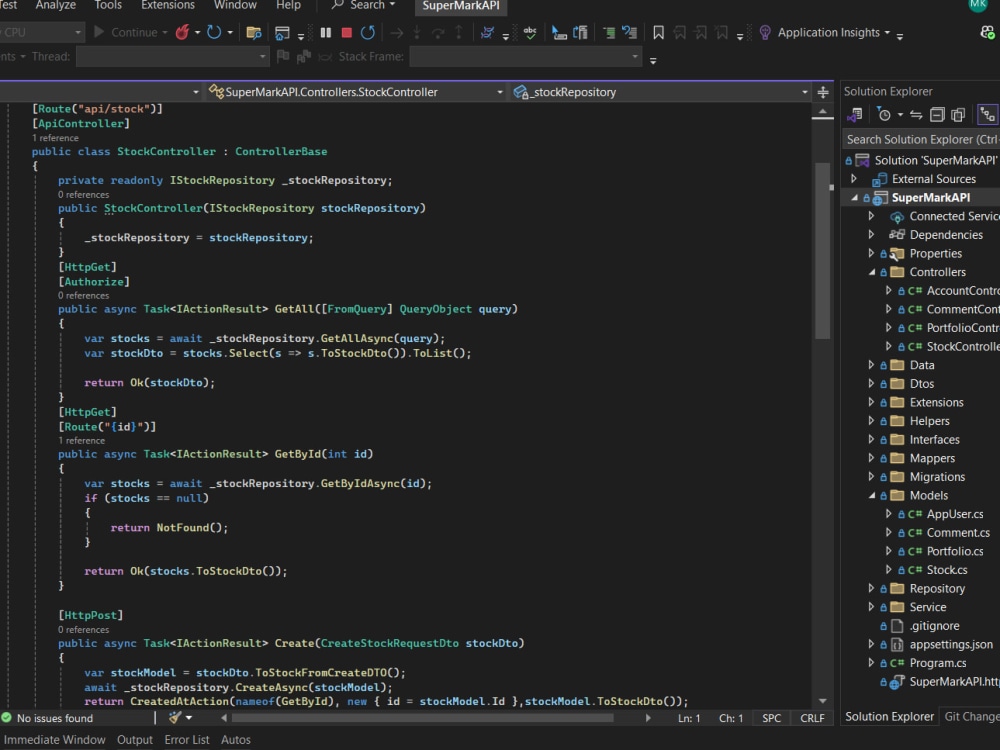Click the vertical scrollbar thumb in editor
The width and height of the screenshot is (1000, 750).
pyautogui.click(x=822, y=251)
